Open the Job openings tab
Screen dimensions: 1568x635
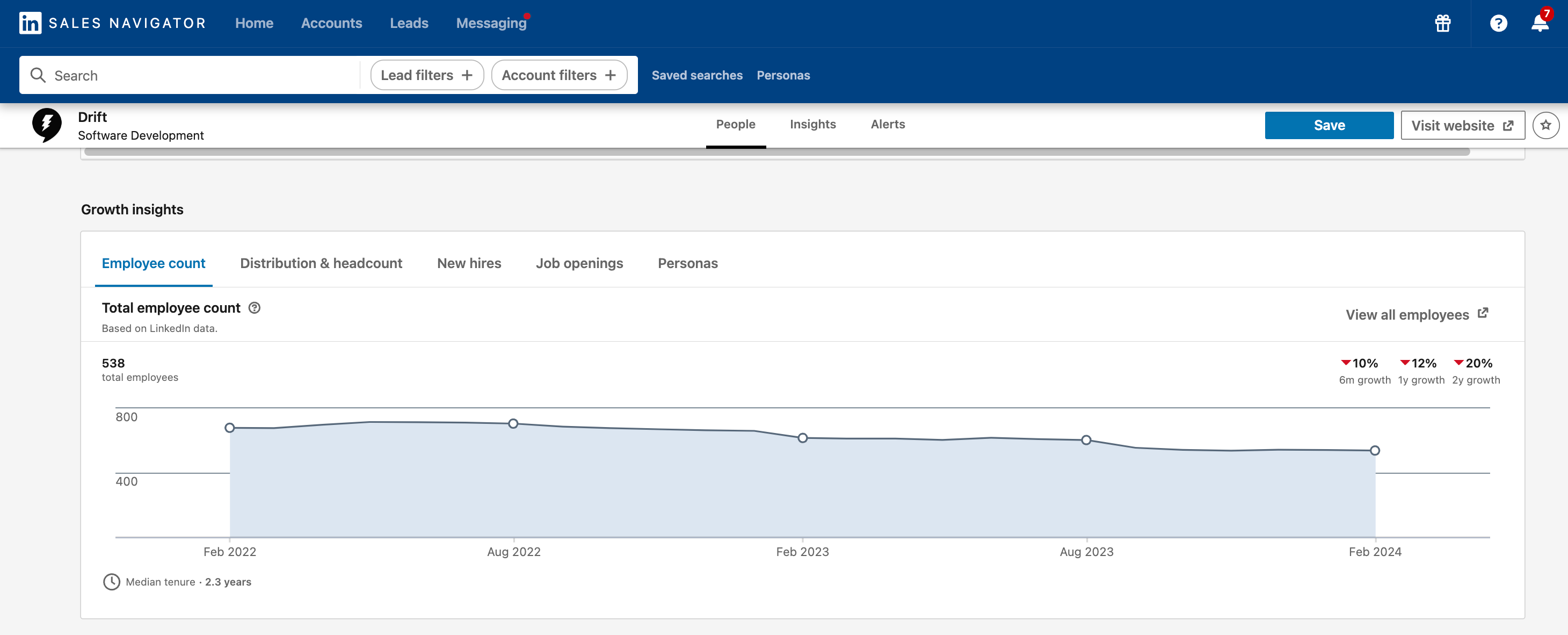pos(579,264)
